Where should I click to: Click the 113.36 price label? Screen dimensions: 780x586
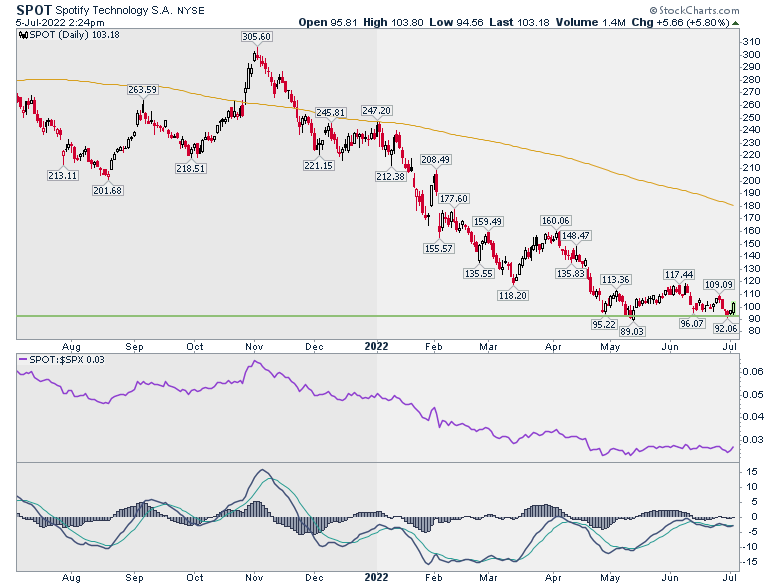616,280
